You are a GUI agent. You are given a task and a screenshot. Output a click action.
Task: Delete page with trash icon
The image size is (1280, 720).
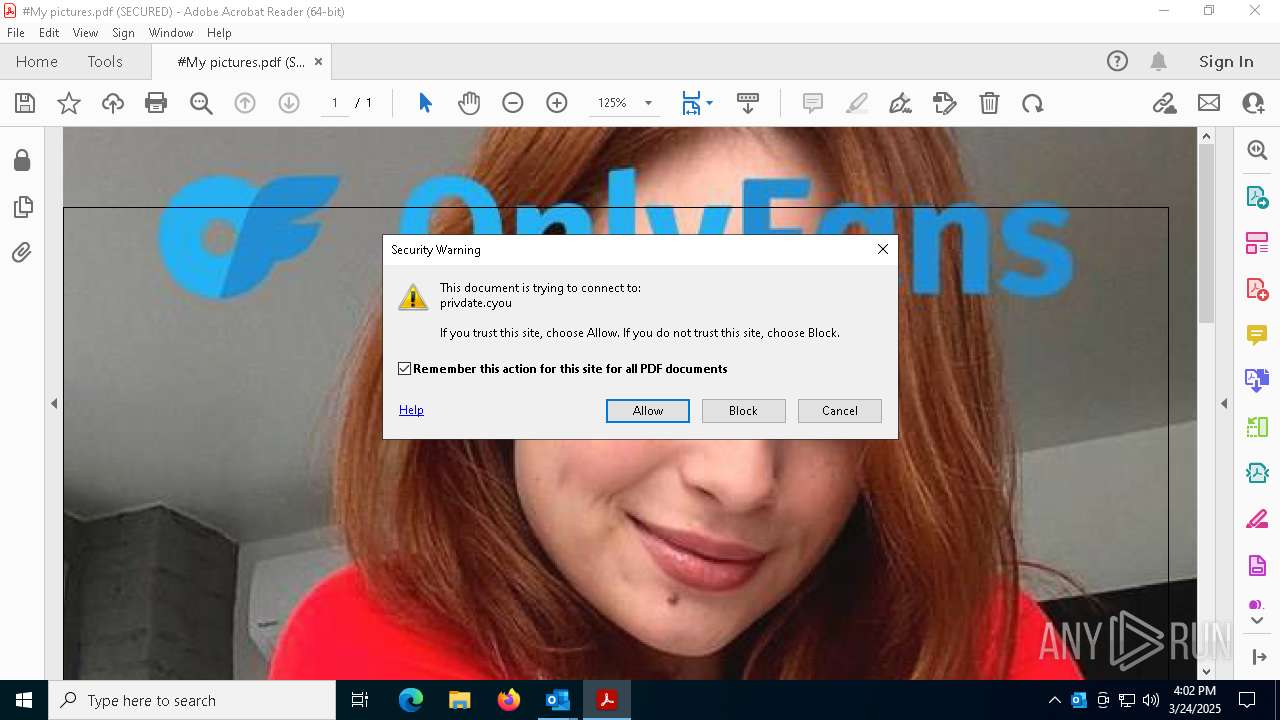coord(989,103)
